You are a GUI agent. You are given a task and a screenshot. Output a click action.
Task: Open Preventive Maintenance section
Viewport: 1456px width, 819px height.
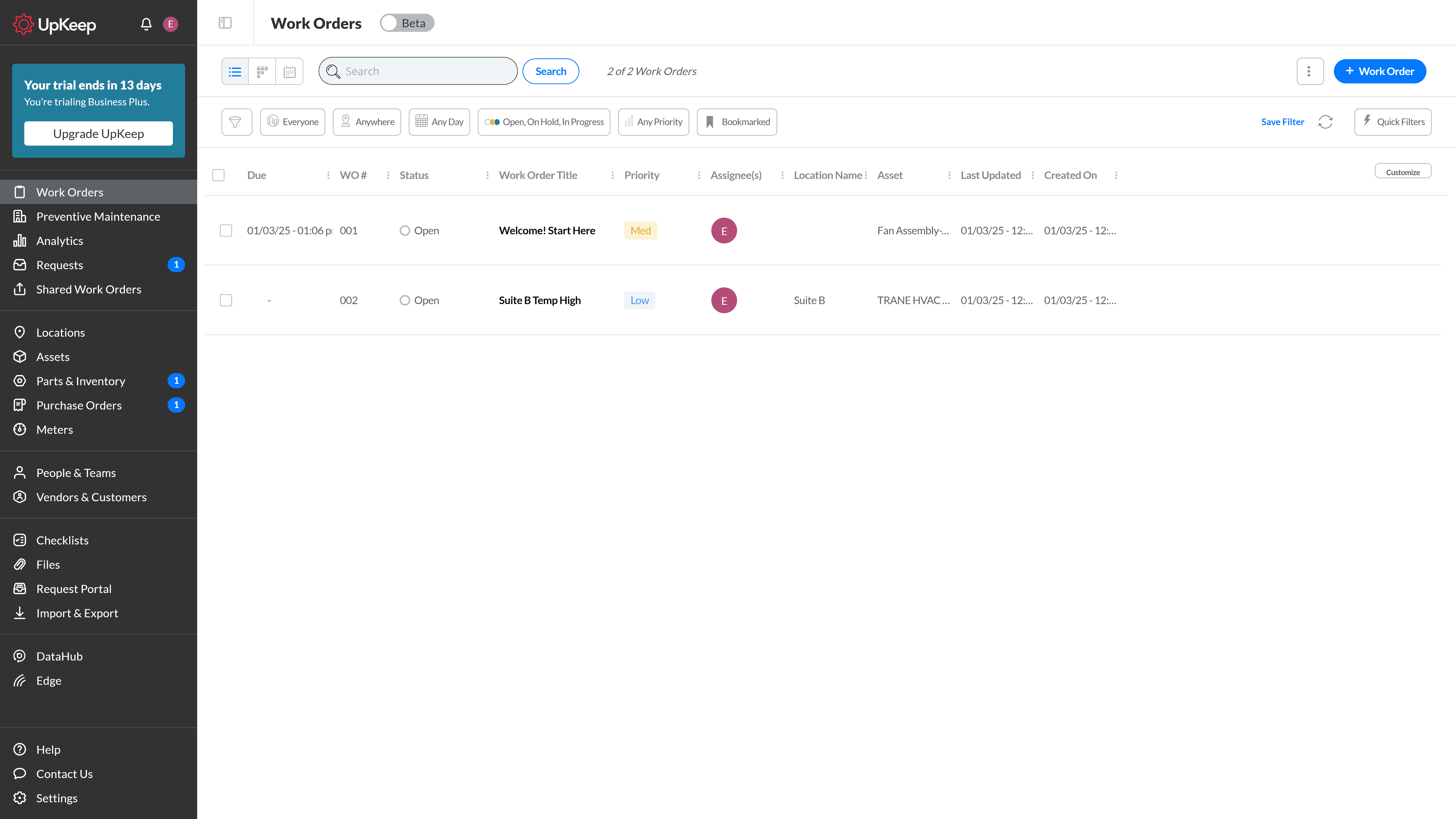pos(98,217)
